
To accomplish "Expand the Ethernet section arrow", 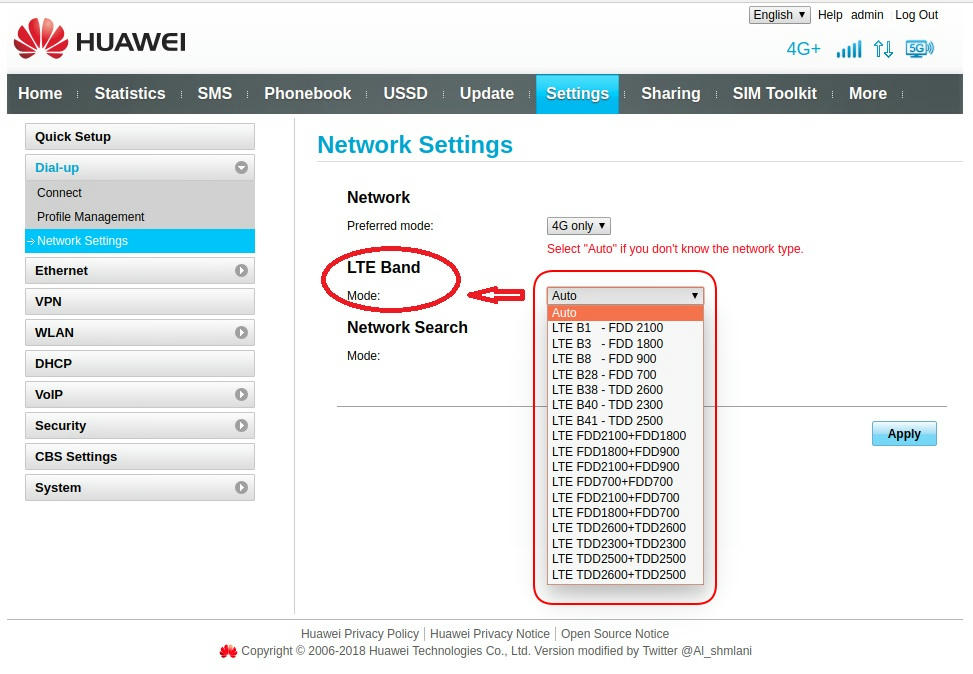I will tap(241, 271).
